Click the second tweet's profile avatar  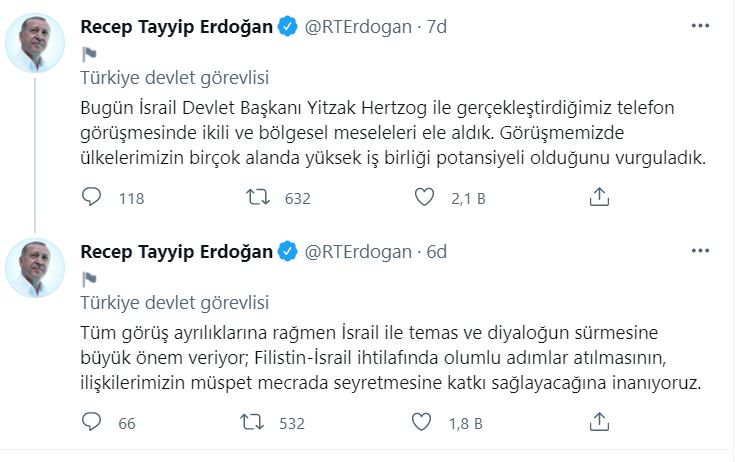click(x=36, y=267)
